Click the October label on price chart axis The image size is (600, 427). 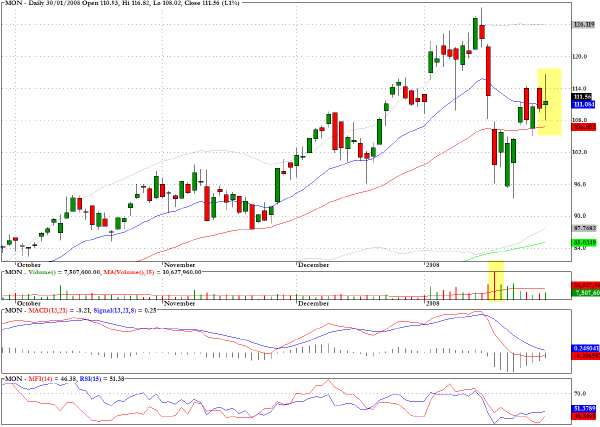click(x=29, y=265)
